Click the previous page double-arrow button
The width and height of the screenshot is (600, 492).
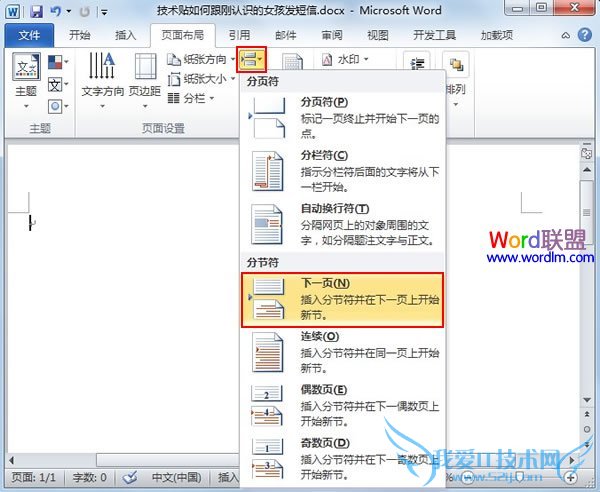click(x=587, y=414)
